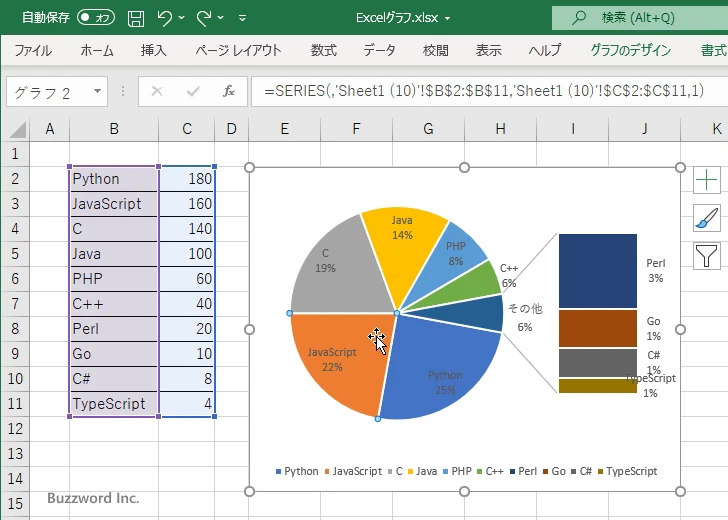Click in the SERIES formula bar
This screenshot has width=728, height=520.
click(x=489, y=91)
